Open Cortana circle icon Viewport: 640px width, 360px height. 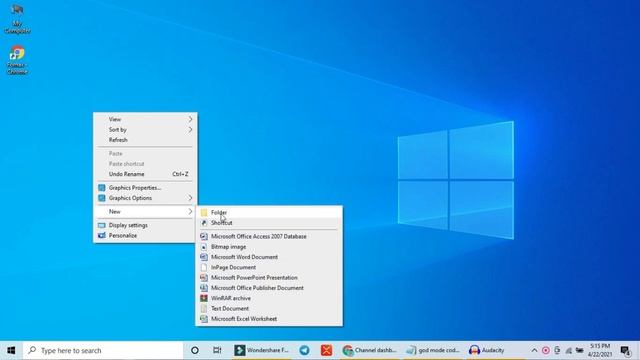(x=195, y=350)
